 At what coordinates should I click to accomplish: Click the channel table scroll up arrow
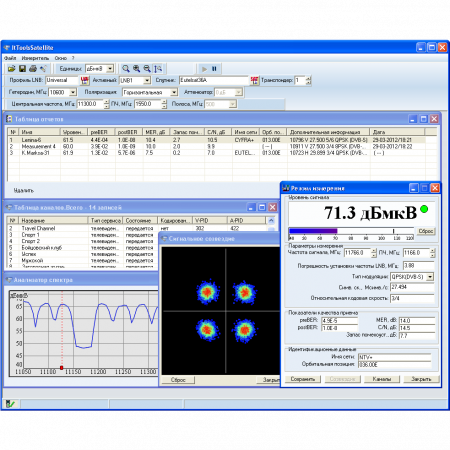[271, 220]
